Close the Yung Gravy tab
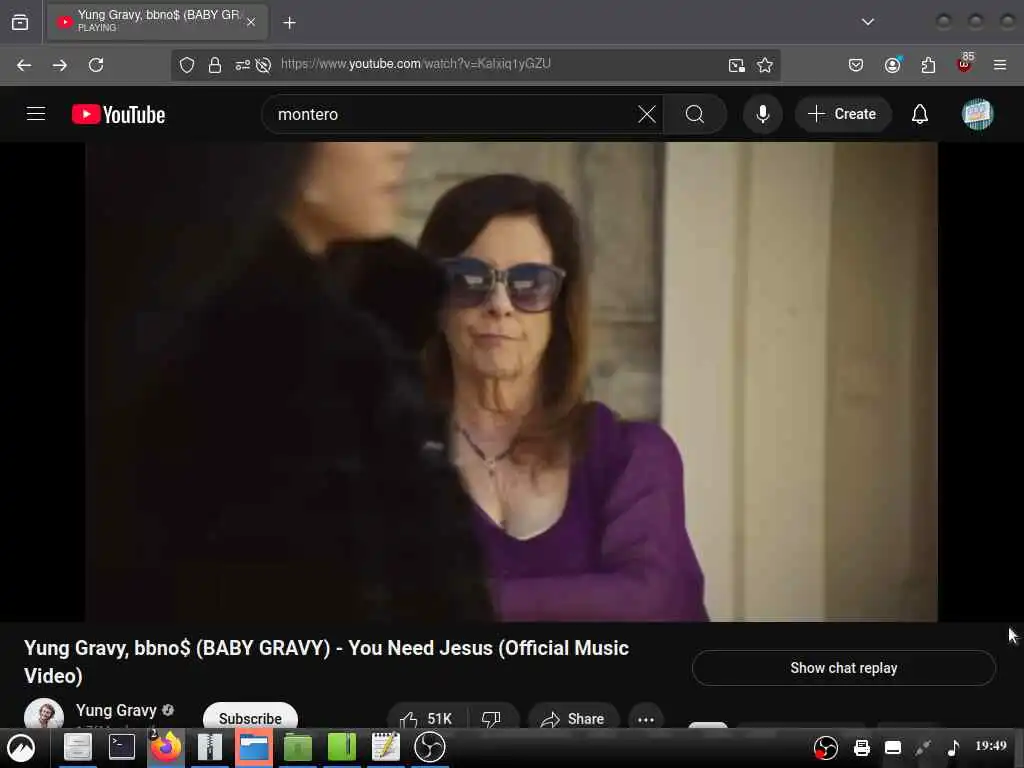Image resolution: width=1024 pixels, height=768 pixels. [251, 22]
